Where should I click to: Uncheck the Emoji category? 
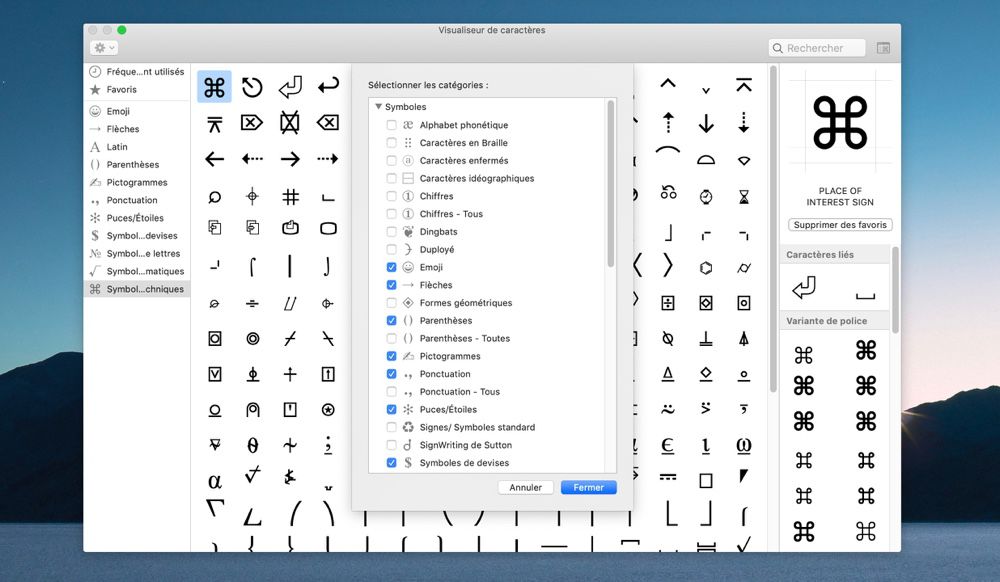click(x=392, y=267)
